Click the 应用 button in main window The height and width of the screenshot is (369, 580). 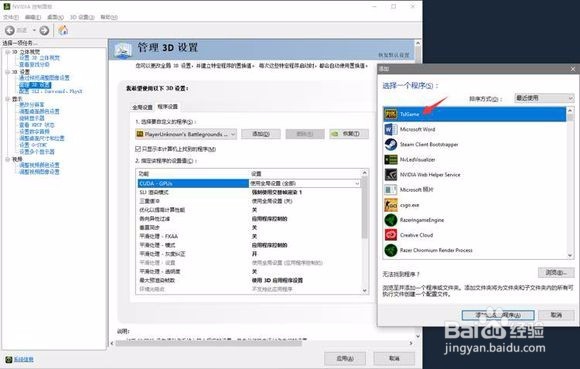[345, 358]
